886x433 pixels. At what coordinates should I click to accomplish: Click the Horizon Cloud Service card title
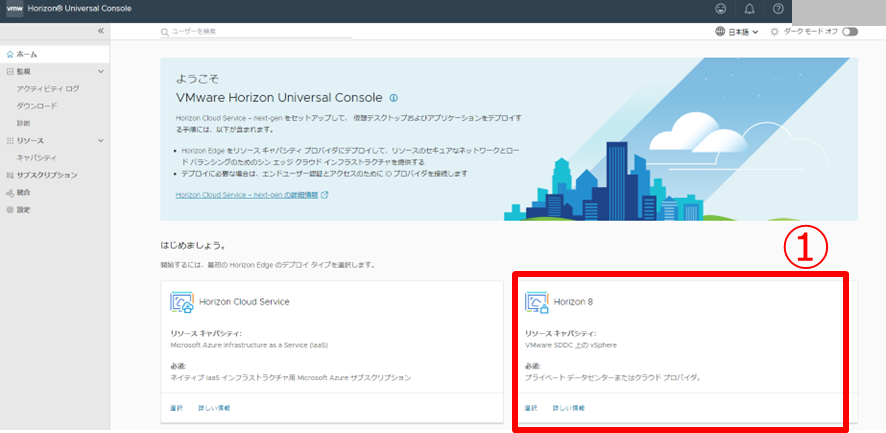click(244, 302)
